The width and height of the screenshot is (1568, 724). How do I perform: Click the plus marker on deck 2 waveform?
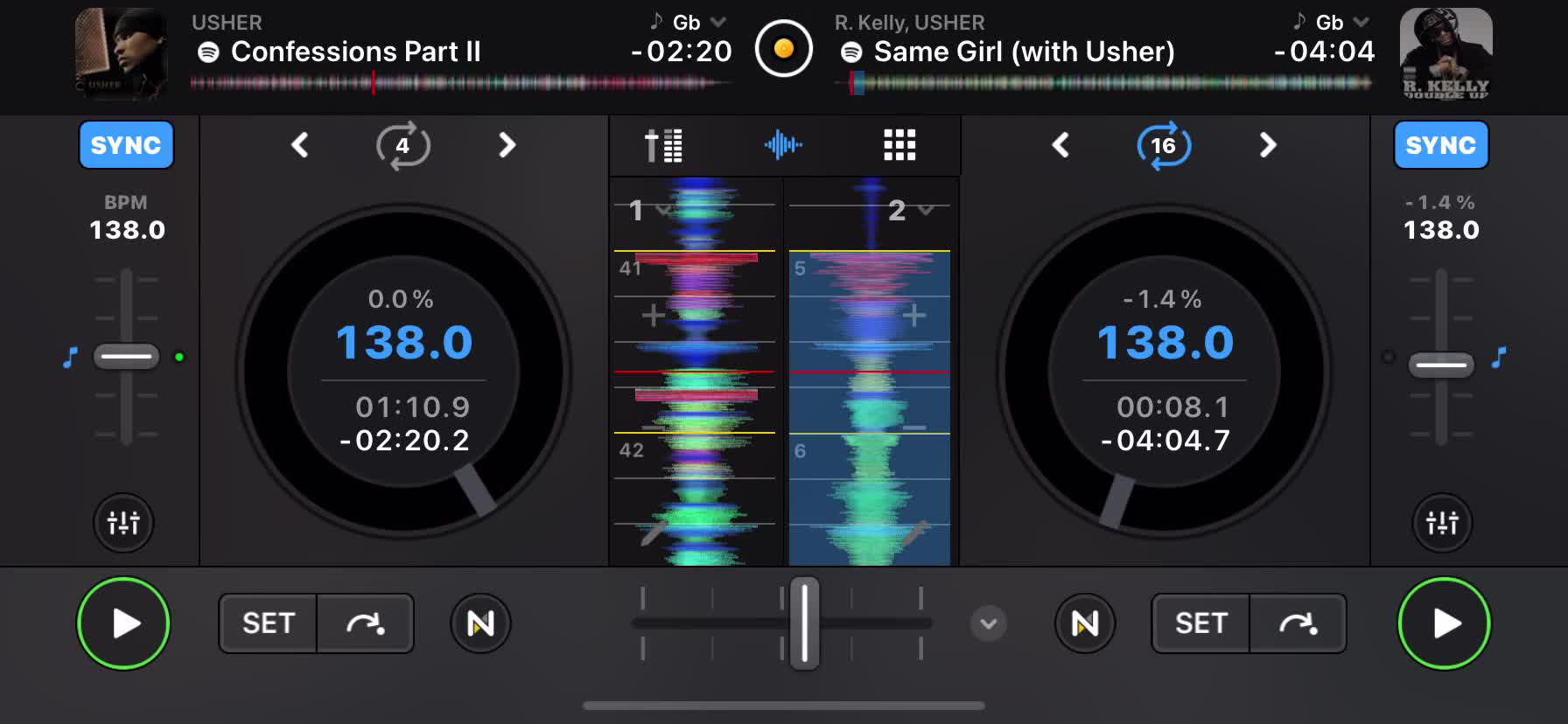(x=914, y=315)
